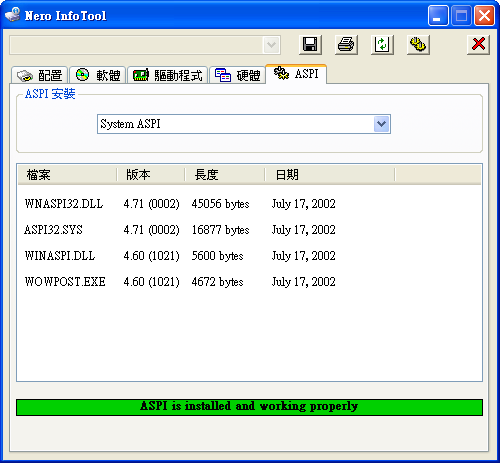
Task: Open the settings tools icon
Action: 418,44
